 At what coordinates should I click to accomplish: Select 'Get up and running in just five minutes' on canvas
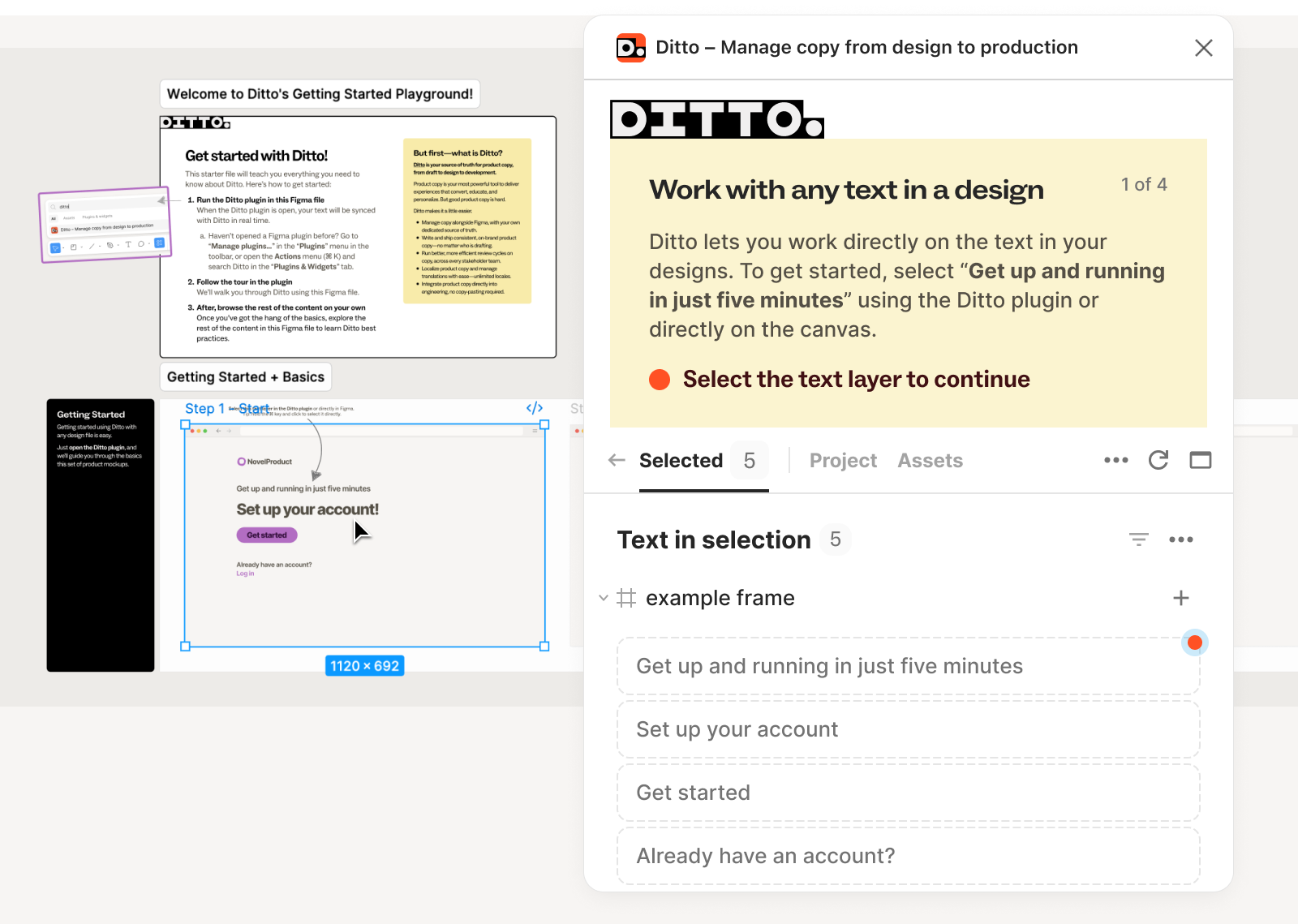(x=303, y=488)
